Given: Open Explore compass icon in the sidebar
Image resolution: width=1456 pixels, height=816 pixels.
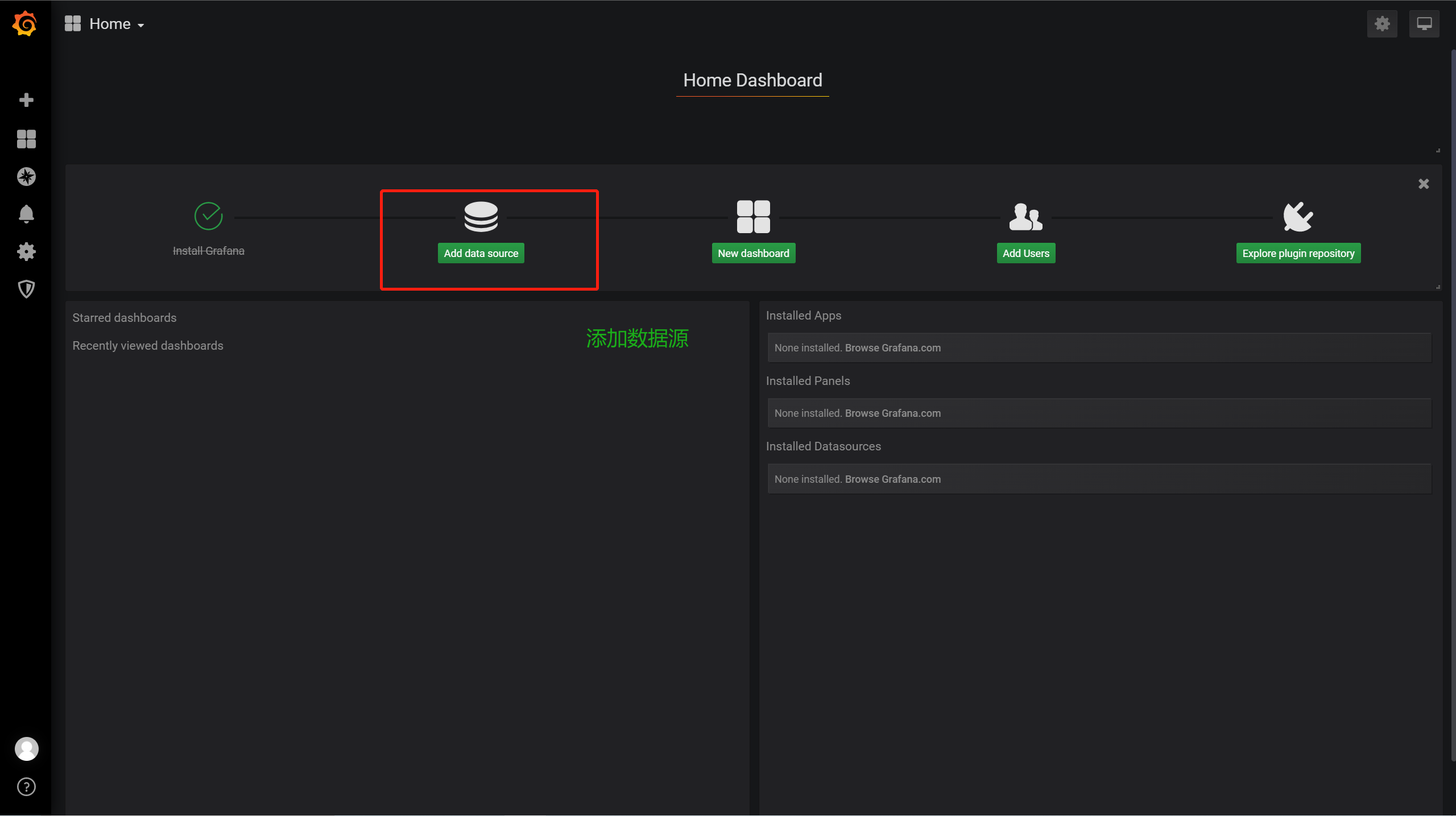Looking at the screenshot, I should click(26, 177).
